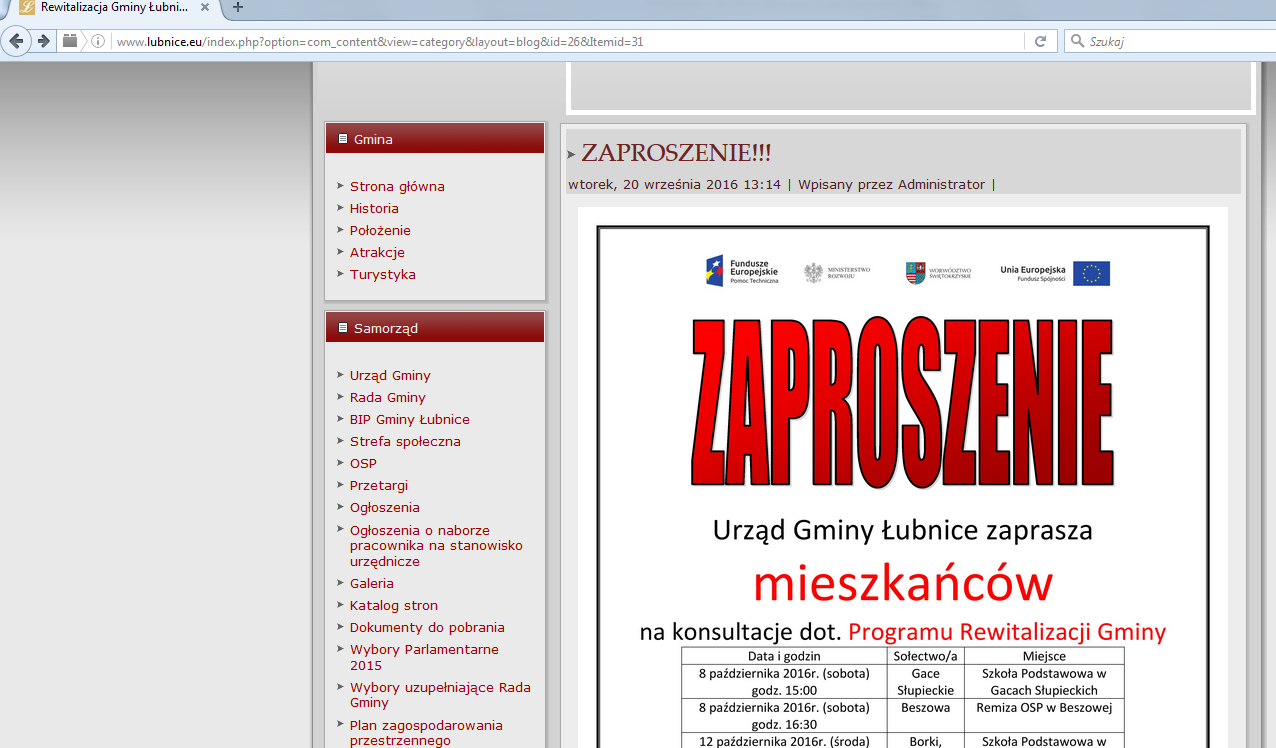Click the 'Sołectwo/a' column header
The height and width of the screenshot is (748, 1276).
tap(926, 656)
